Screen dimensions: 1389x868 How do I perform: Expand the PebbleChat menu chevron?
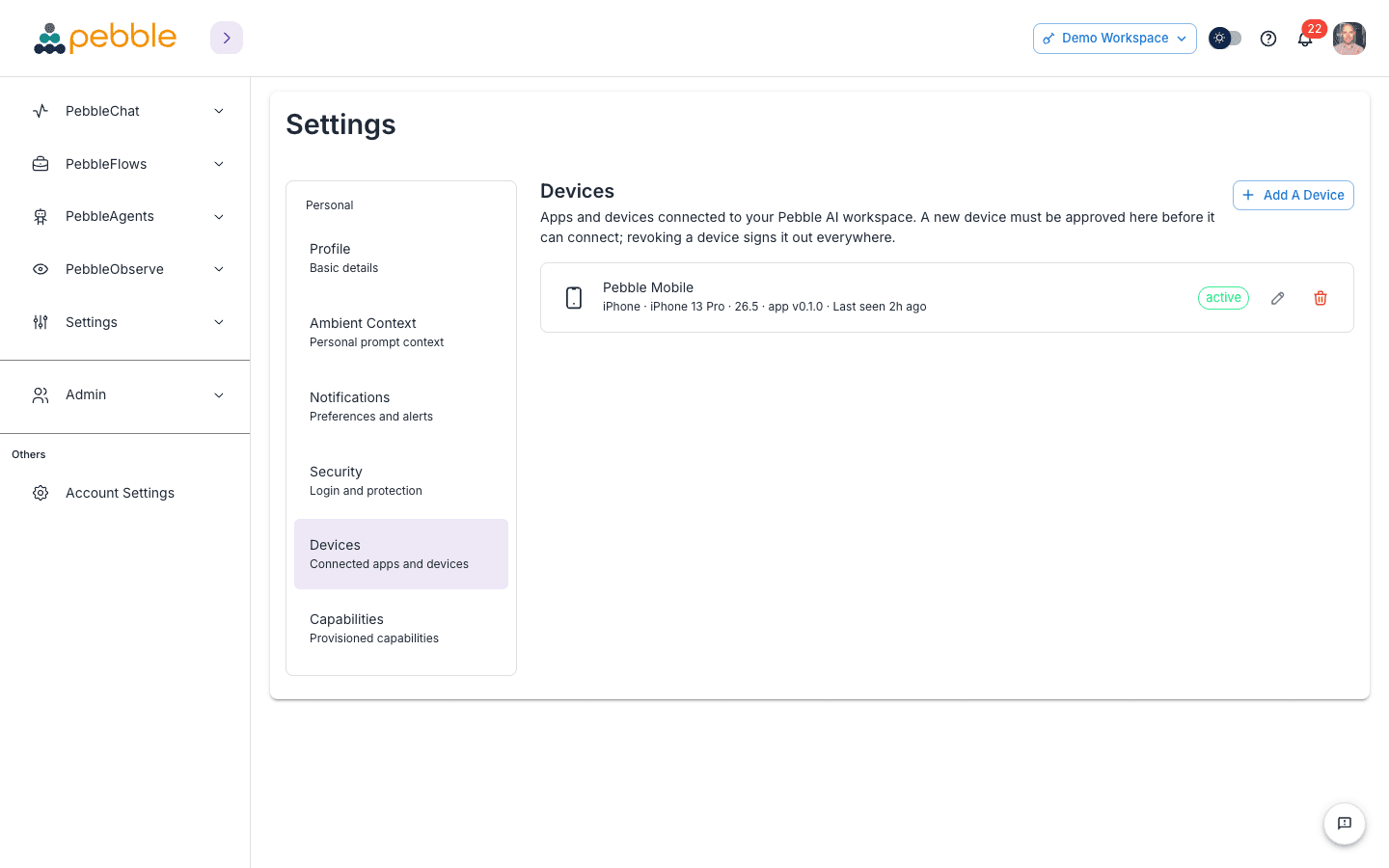(219, 111)
